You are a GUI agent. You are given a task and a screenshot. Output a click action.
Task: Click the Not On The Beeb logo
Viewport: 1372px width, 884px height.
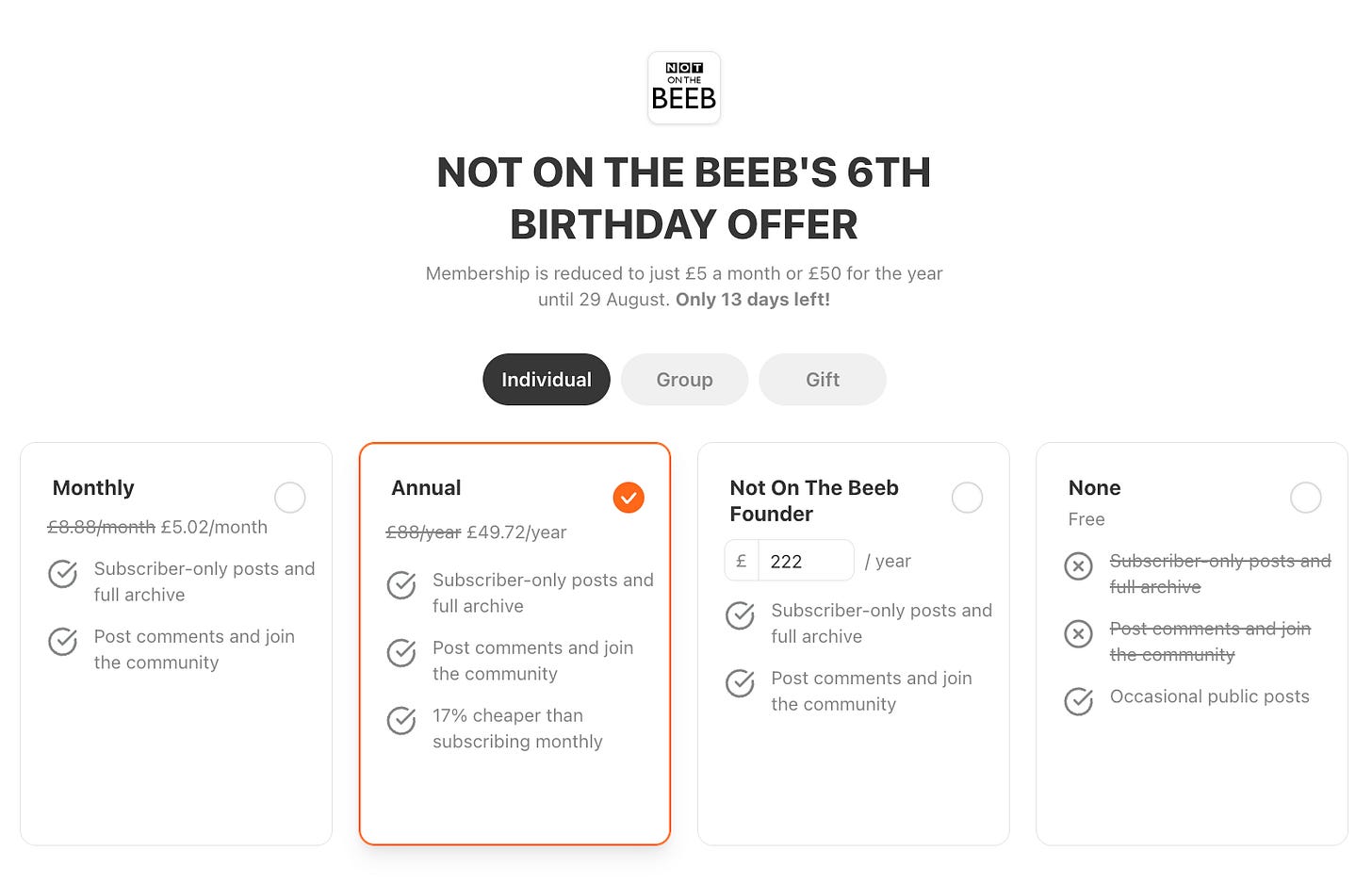[684, 88]
